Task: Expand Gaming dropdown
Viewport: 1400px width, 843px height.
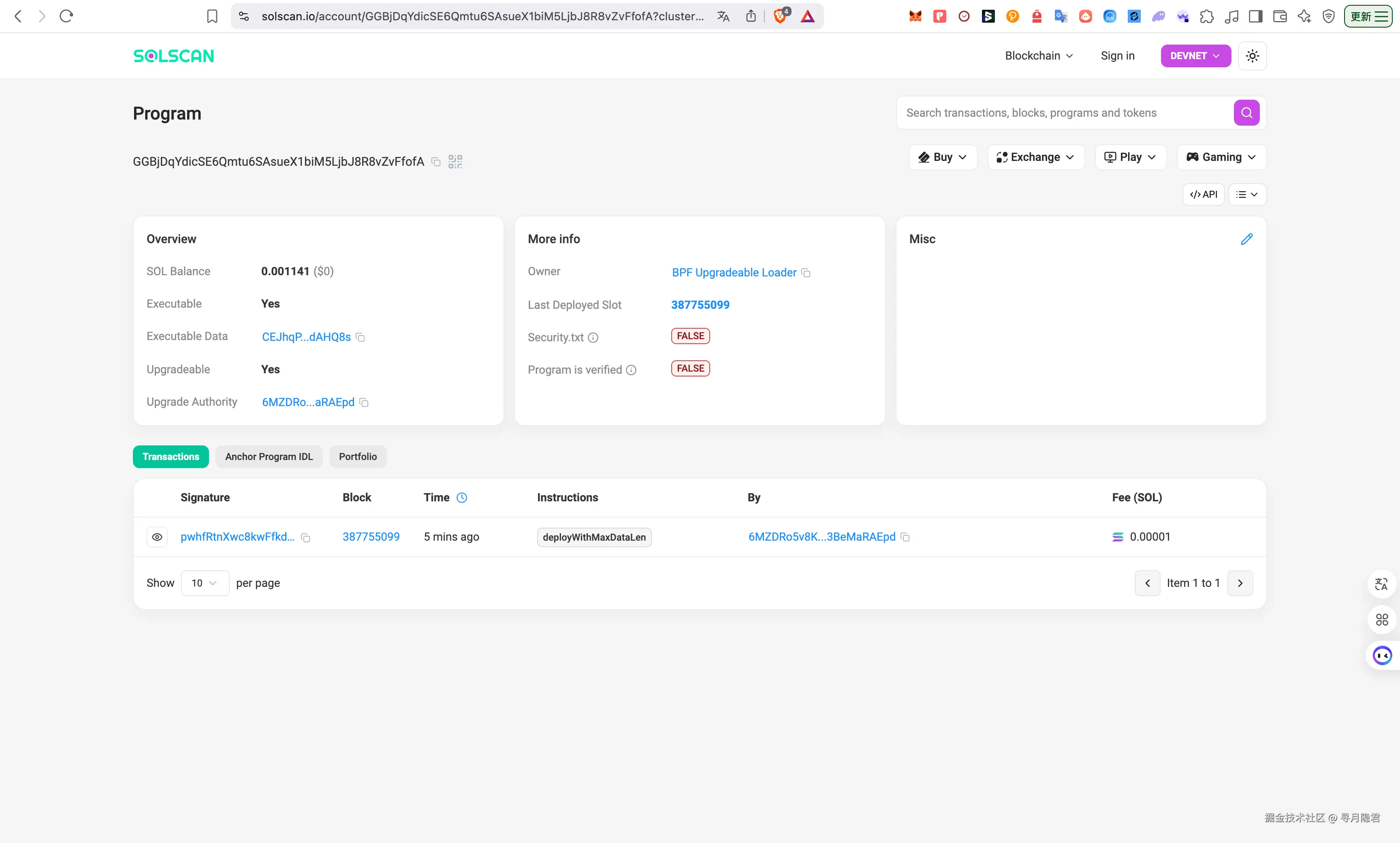Action: coord(1221,157)
